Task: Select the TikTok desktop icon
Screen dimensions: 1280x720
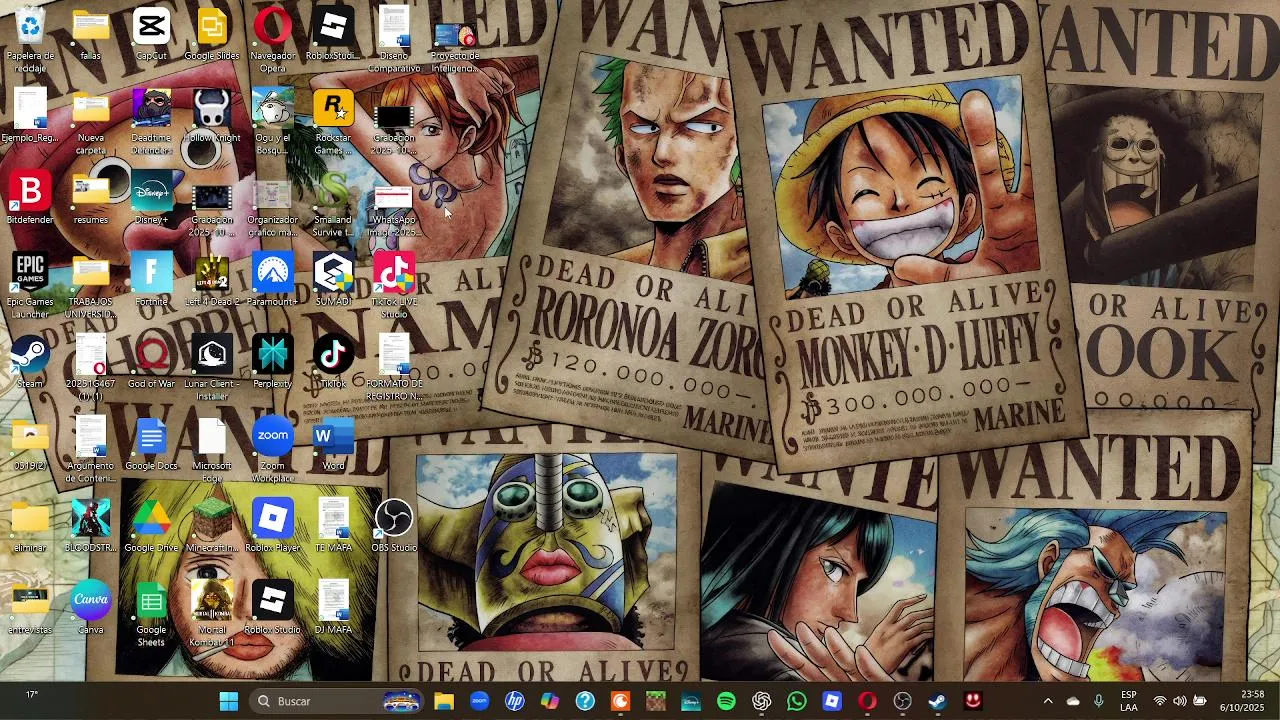Action: [333, 363]
